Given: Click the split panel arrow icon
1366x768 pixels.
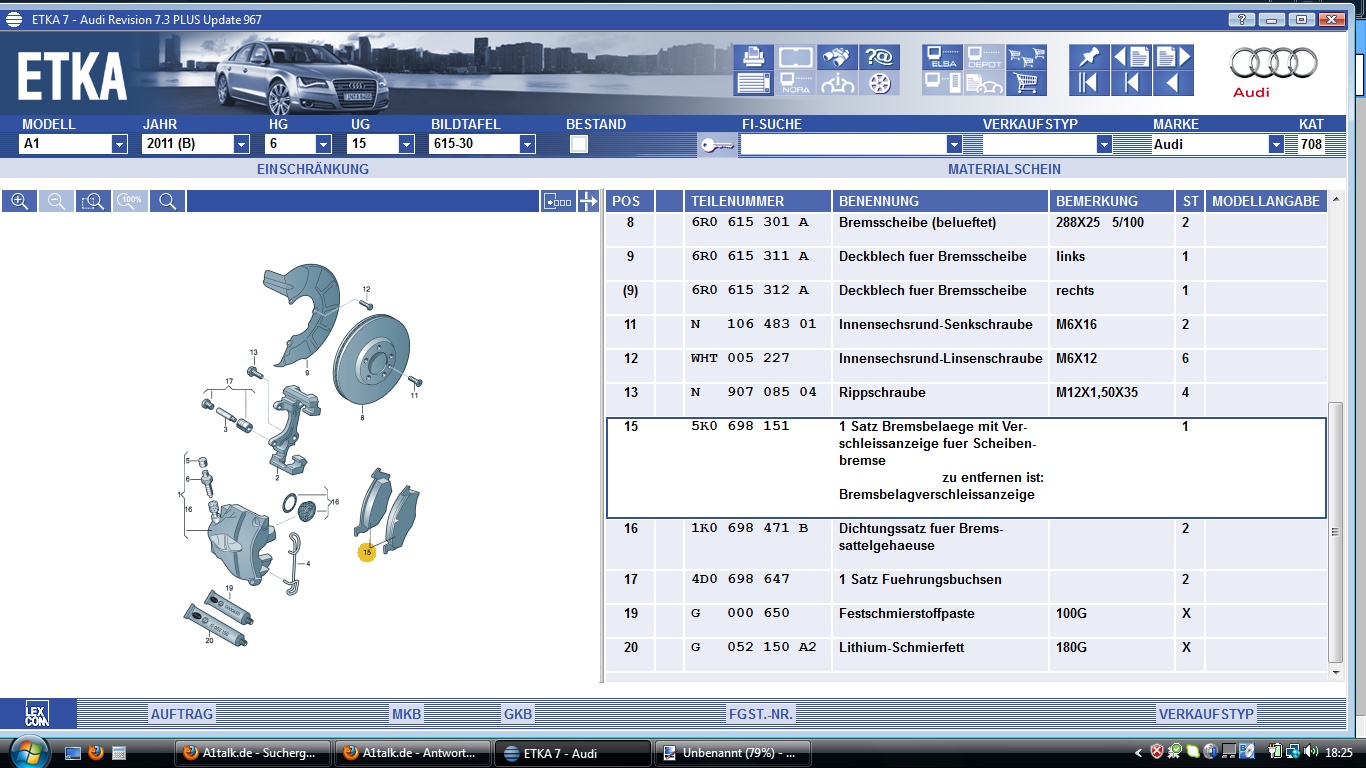Looking at the screenshot, I should pos(588,201).
